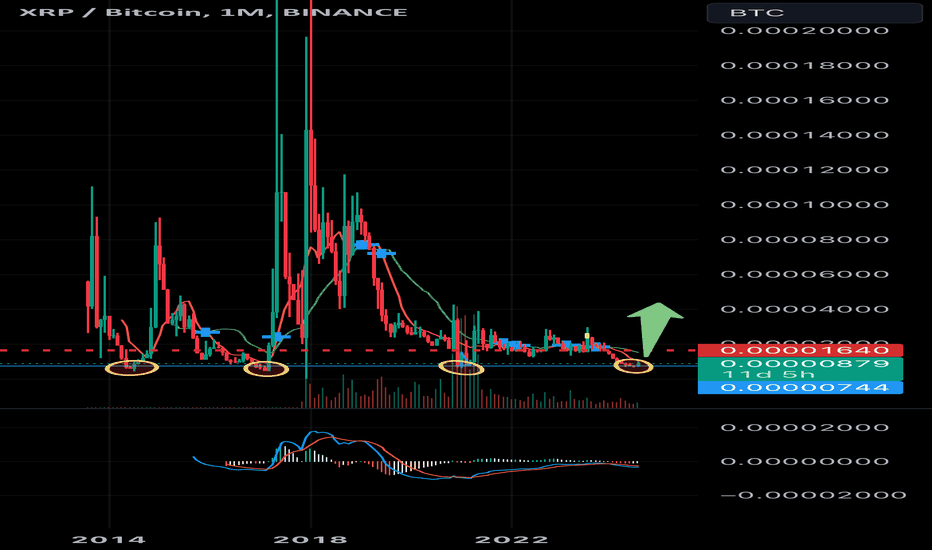Click the 2022 time axis label
This screenshot has height=550, width=932.
pyautogui.click(x=512, y=540)
